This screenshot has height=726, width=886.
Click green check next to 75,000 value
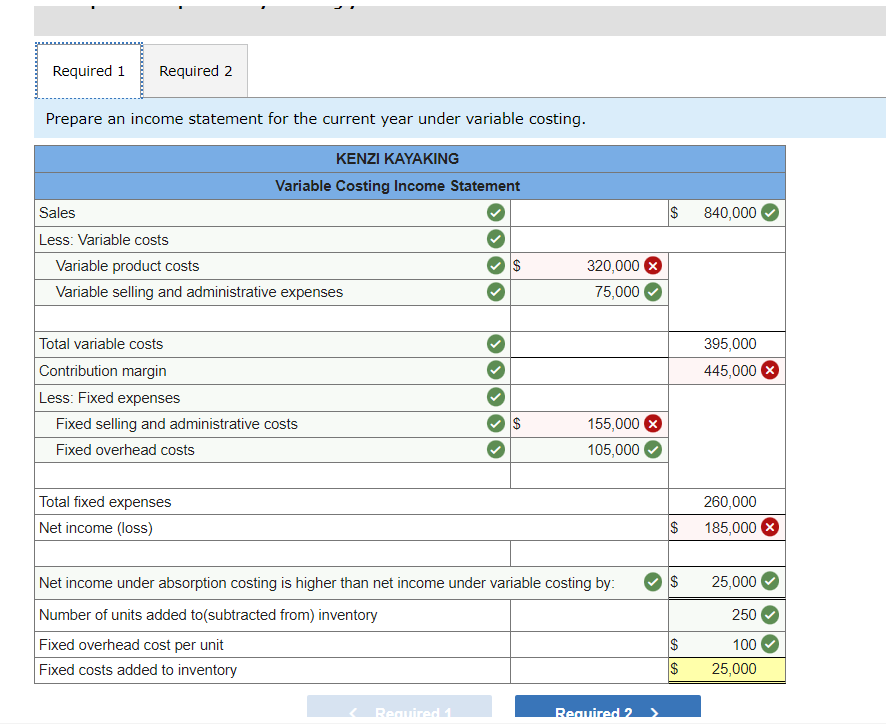[653, 292]
